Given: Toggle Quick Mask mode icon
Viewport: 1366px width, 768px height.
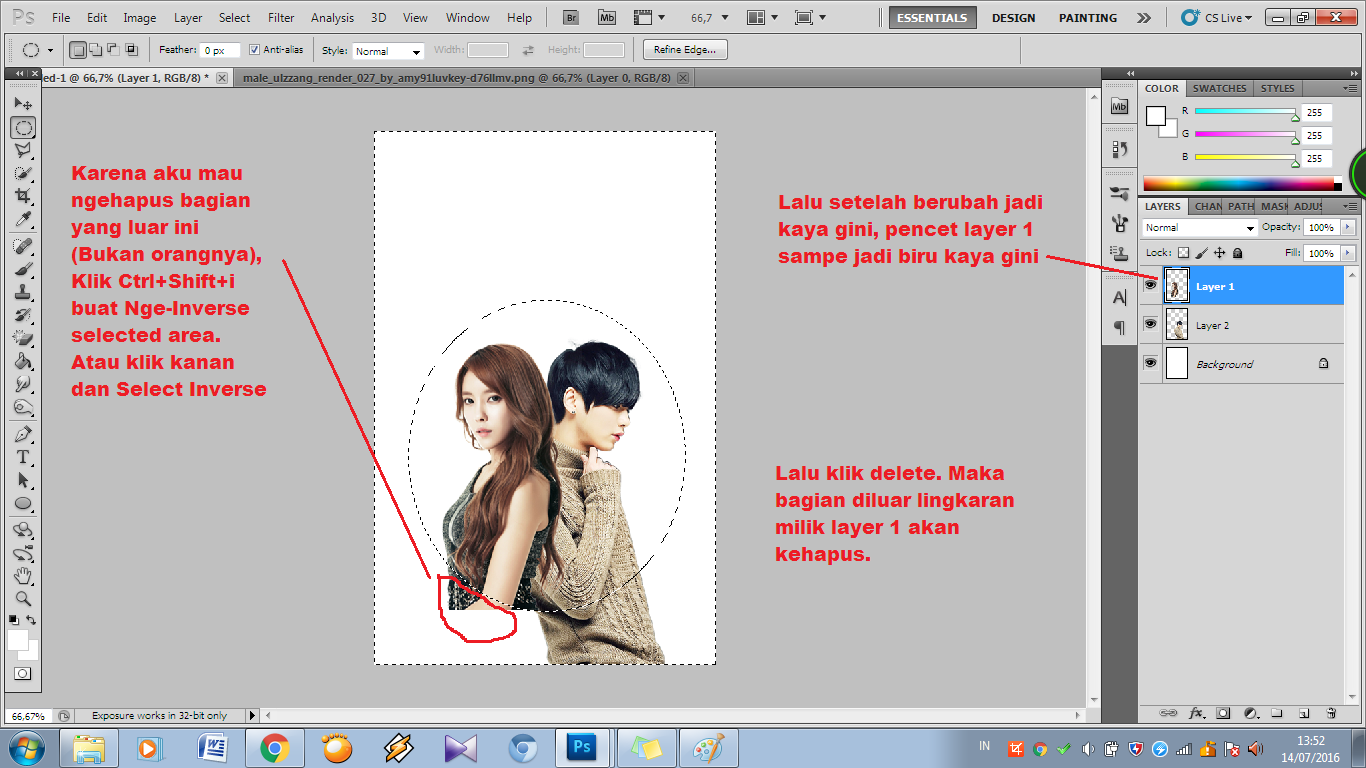Looking at the screenshot, I should (22, 674).
